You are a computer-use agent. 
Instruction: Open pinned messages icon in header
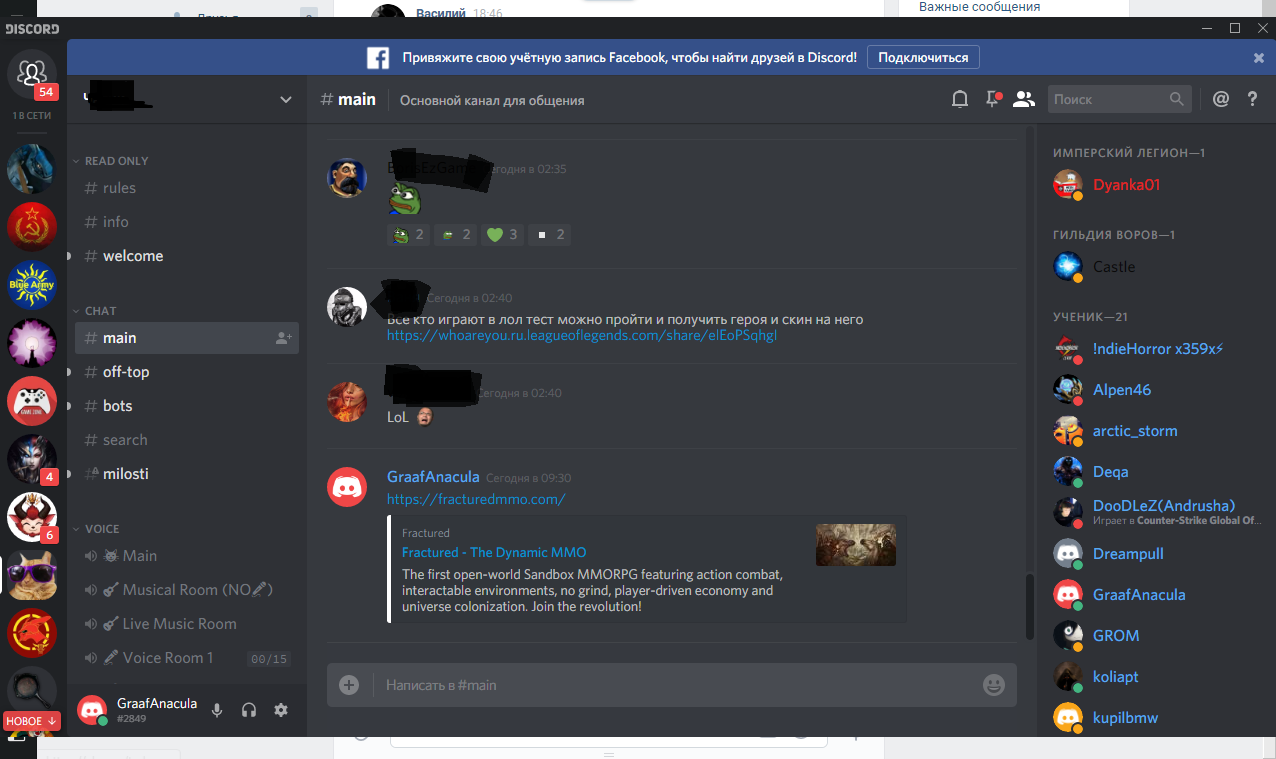992,99
